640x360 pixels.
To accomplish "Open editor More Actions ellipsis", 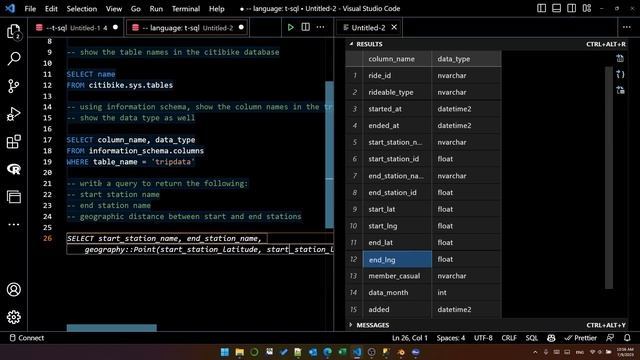I will [320, 27].
